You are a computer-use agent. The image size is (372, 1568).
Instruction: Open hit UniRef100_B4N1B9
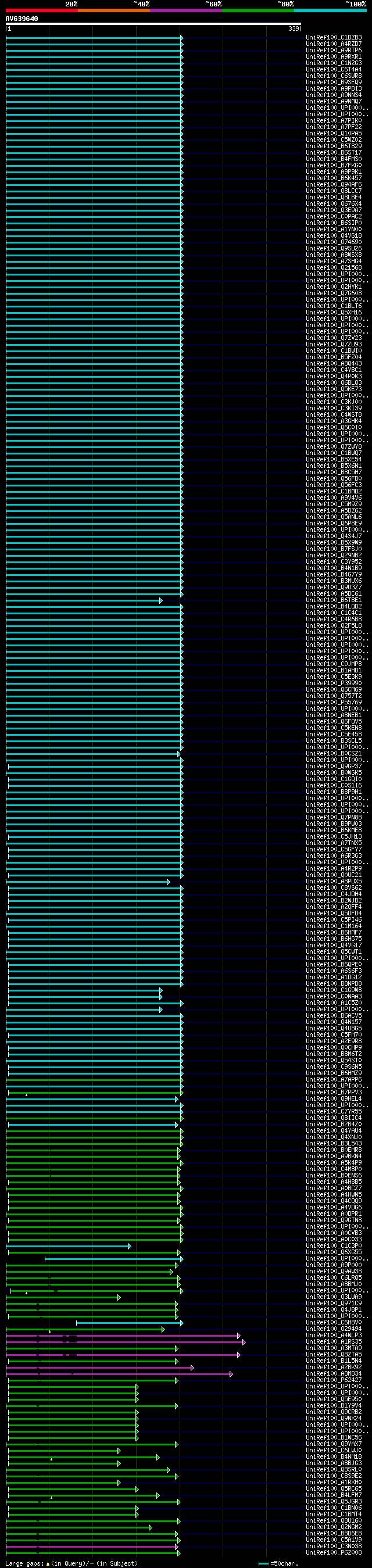[334, 568]
